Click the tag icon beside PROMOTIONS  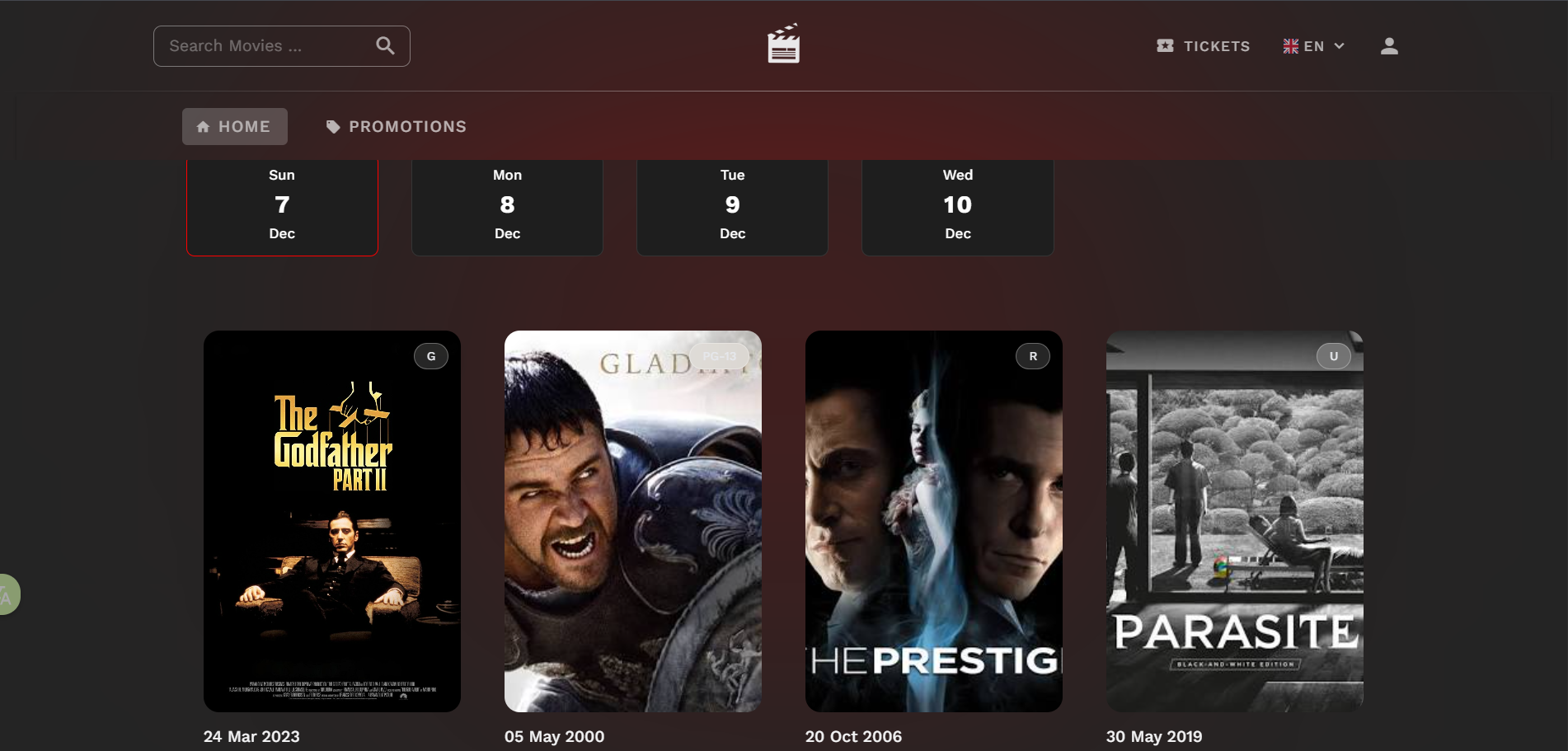pos(332,126)
